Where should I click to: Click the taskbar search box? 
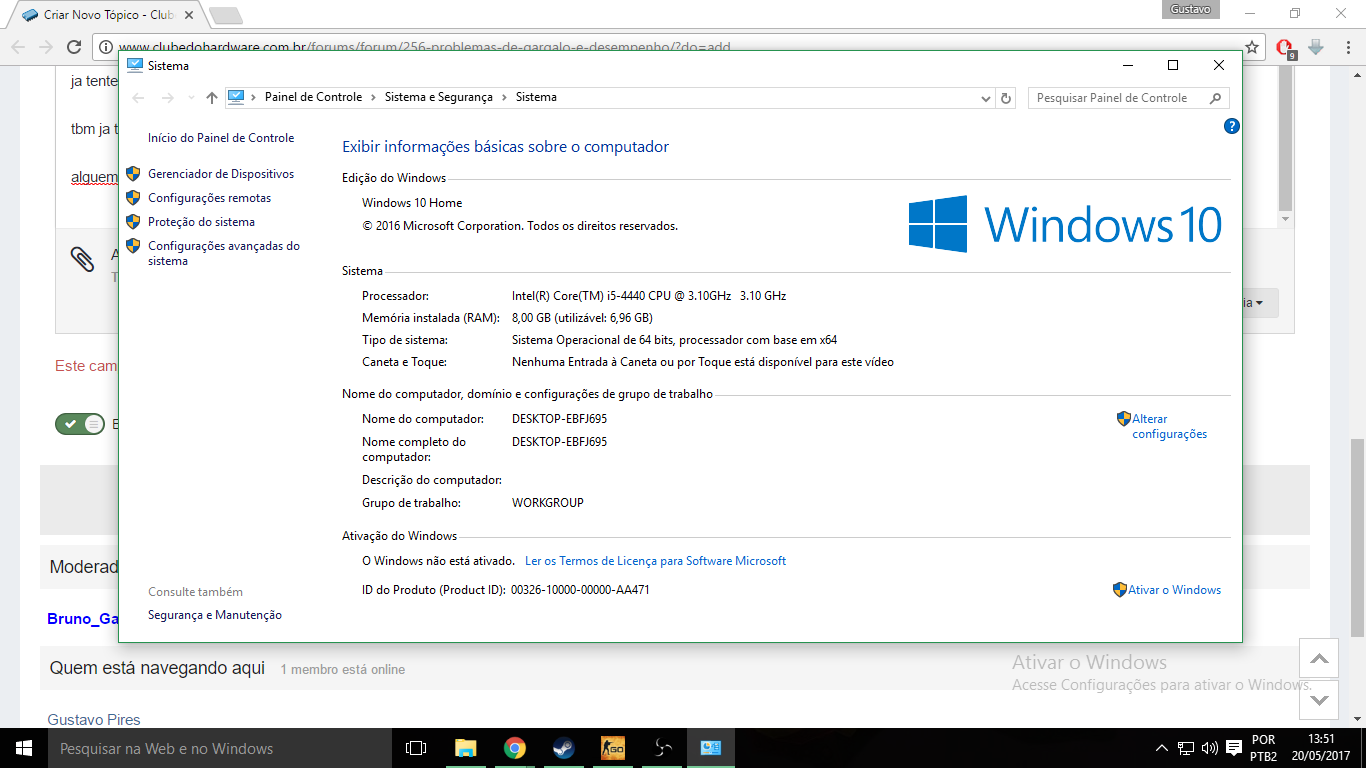click(x=219, y=748)
